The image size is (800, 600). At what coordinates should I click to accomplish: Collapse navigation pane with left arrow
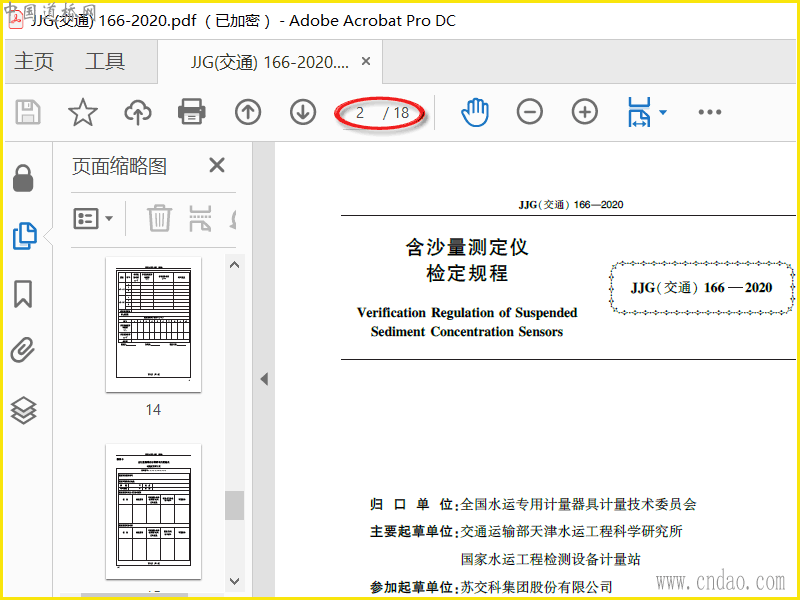tap(264, 379)
